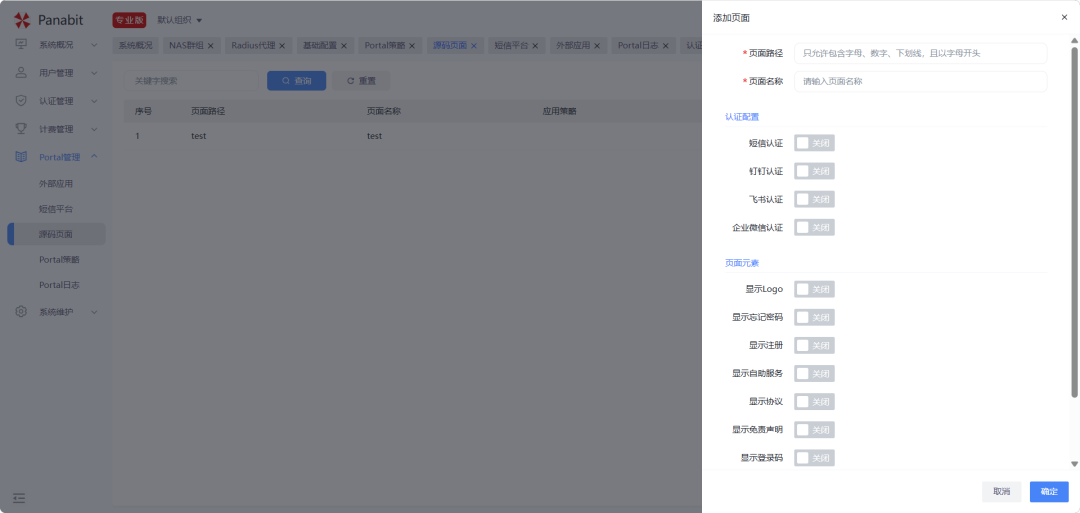Click the Panabit logo icon
1080x513 pixels.
pyautogui.click(x=22, y=20)
